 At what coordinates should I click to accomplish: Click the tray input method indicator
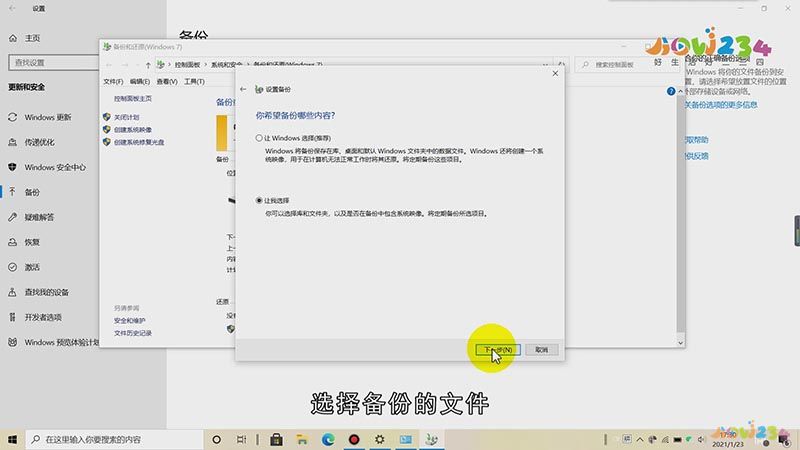coord(627,439)
